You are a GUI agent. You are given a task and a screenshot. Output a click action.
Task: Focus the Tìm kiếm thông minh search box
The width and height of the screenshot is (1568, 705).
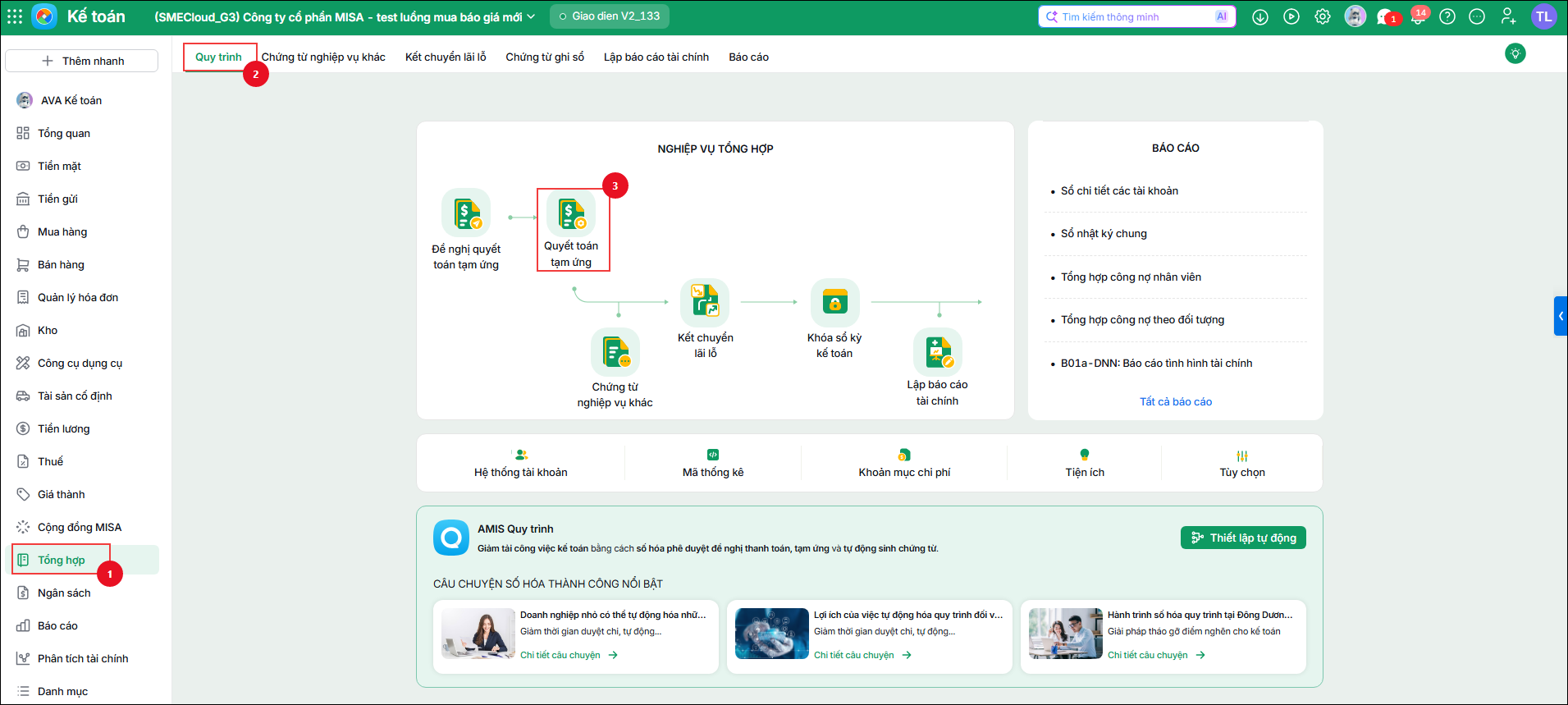(1137, 16)
